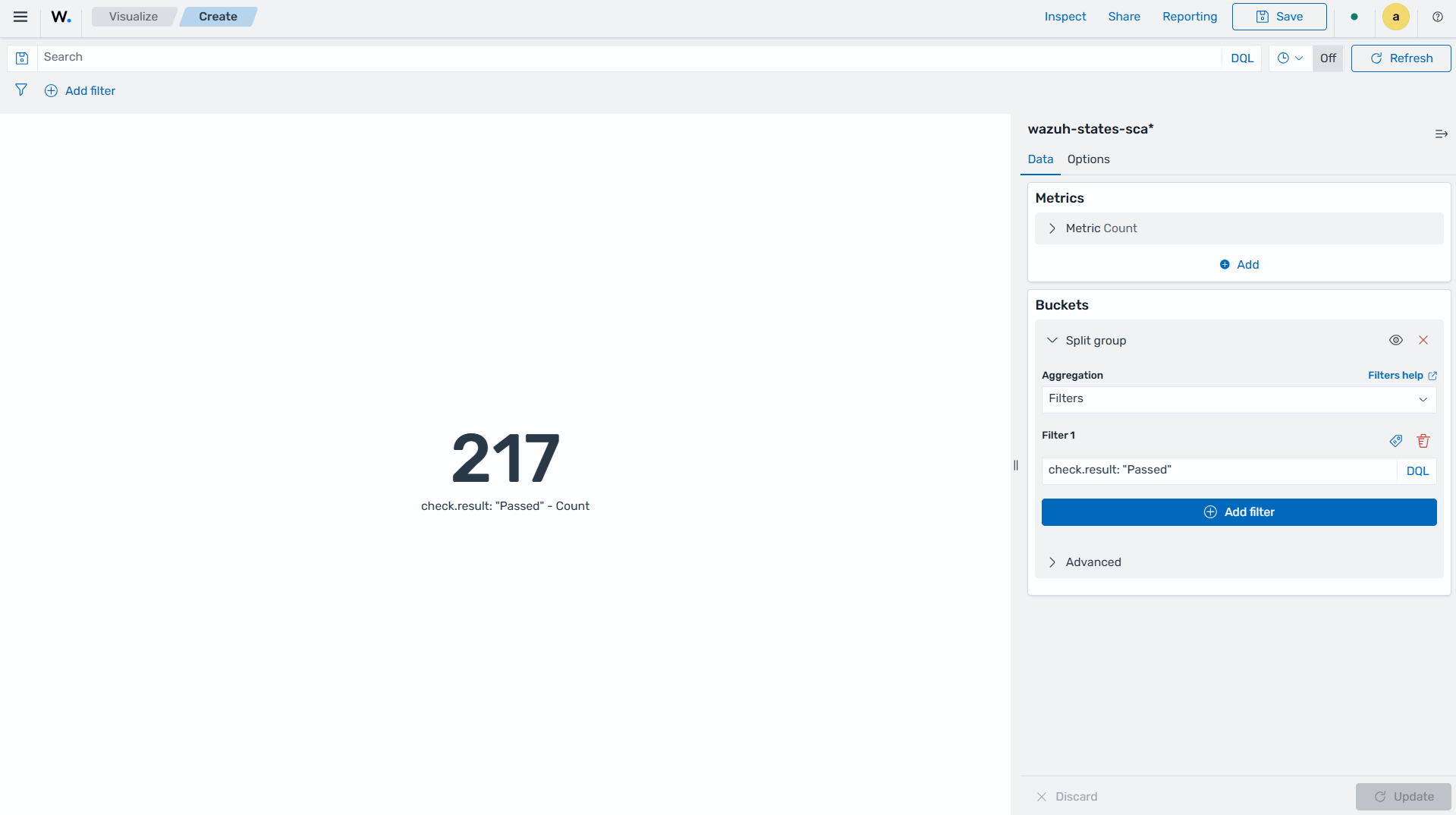1456x815 pixels.
Task: Click the blue Add filter button
Action: pos(1239,512)
